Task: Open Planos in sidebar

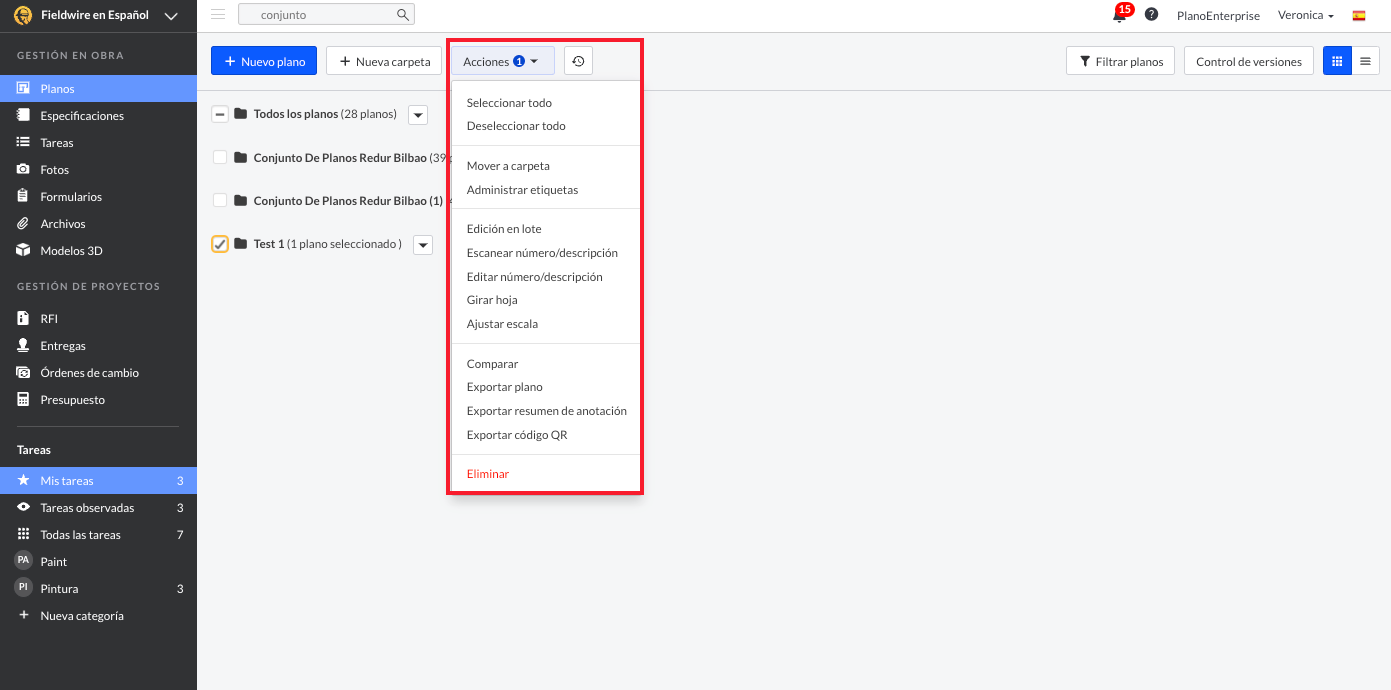Action: coord(98,89)
